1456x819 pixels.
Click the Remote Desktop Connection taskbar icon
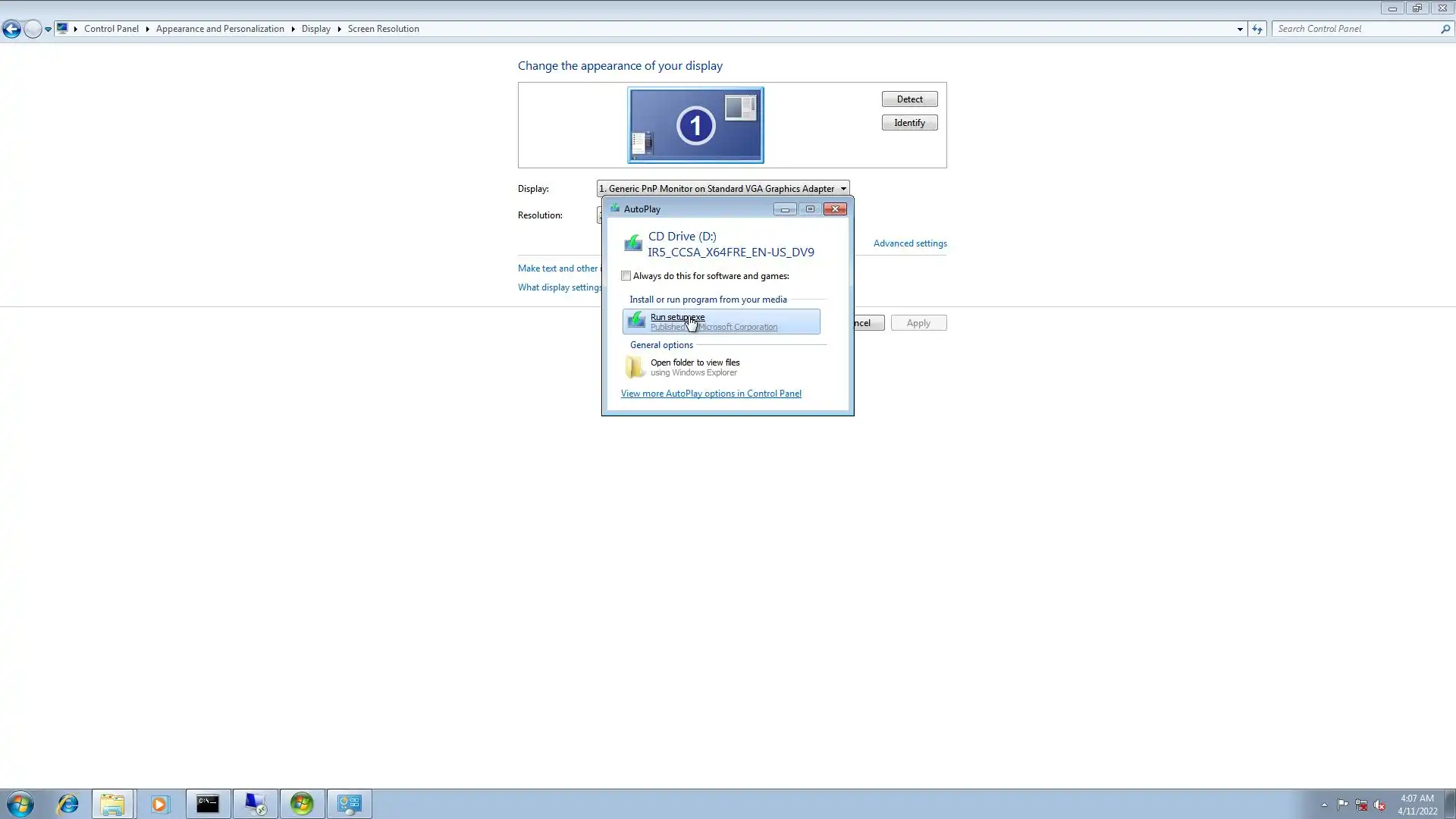pyautogui.click(x=255, y=804)
